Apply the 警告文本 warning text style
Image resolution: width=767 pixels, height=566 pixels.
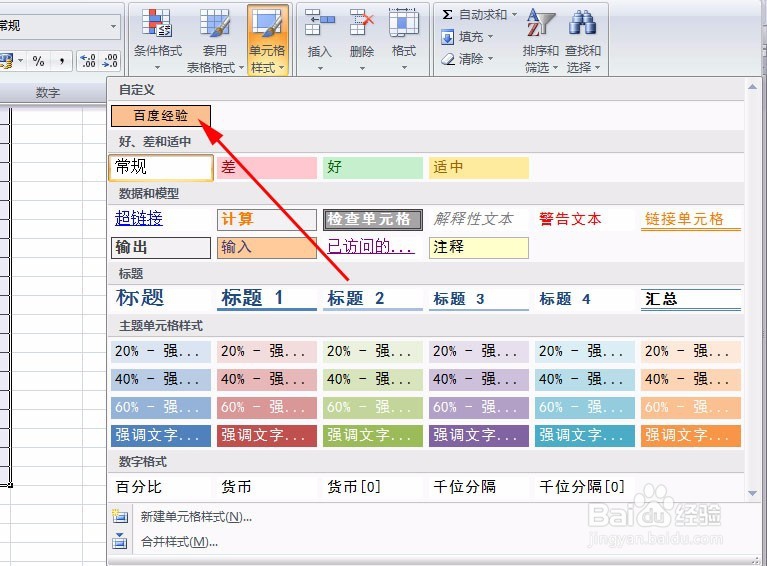pos(585,219)
